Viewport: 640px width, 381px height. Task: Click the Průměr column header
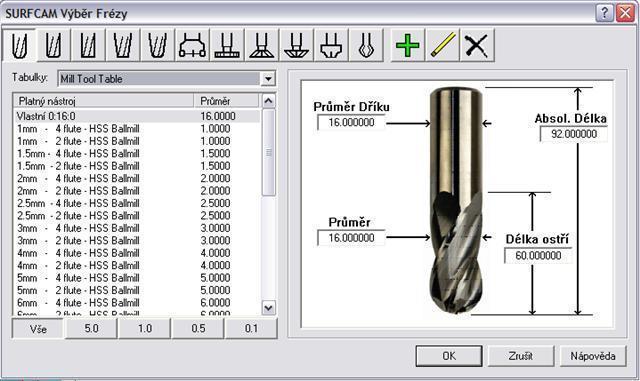226,101
